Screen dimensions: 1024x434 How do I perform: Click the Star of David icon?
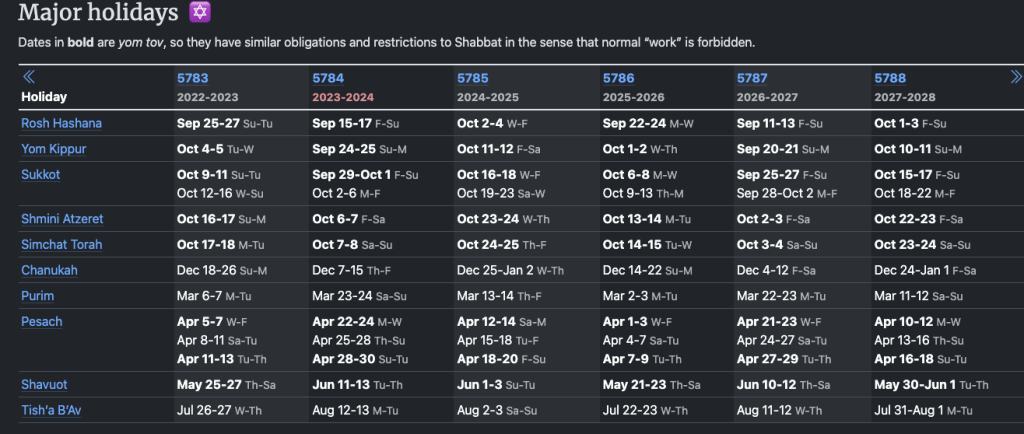(200, 14)
